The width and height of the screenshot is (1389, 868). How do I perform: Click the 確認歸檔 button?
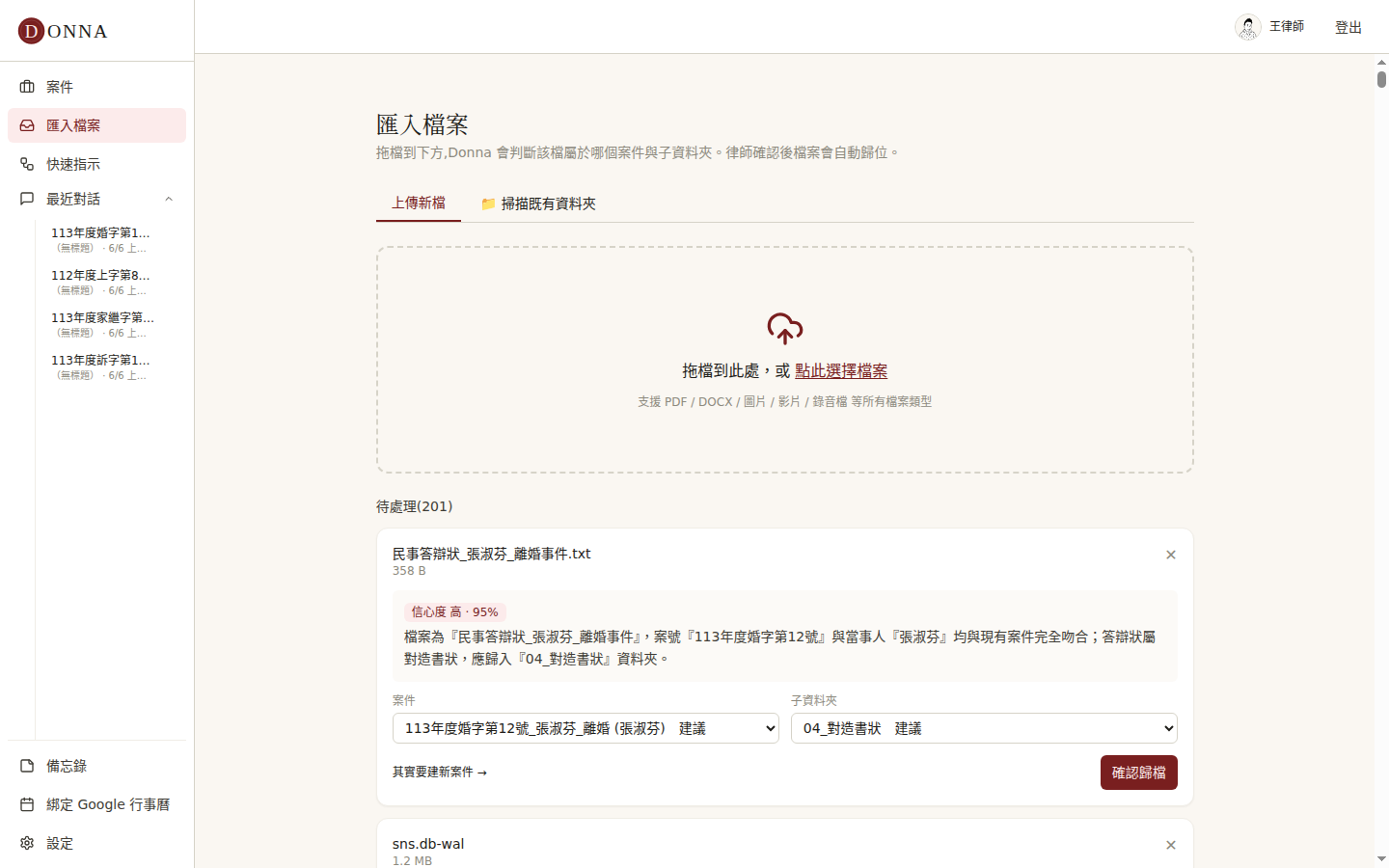coord(1139,773)
